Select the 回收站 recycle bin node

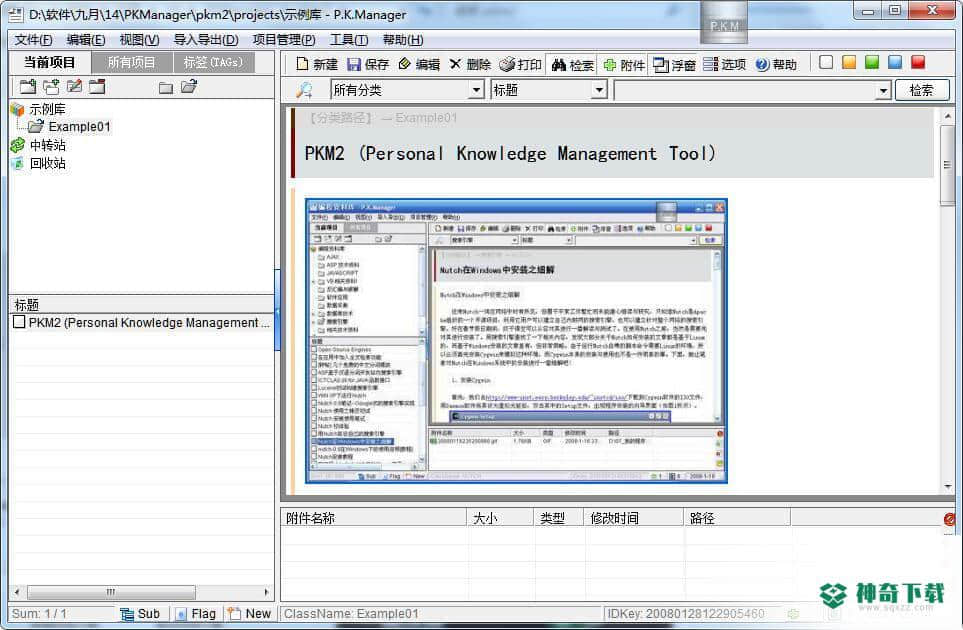pyautogui.click(x=47, y=163)
